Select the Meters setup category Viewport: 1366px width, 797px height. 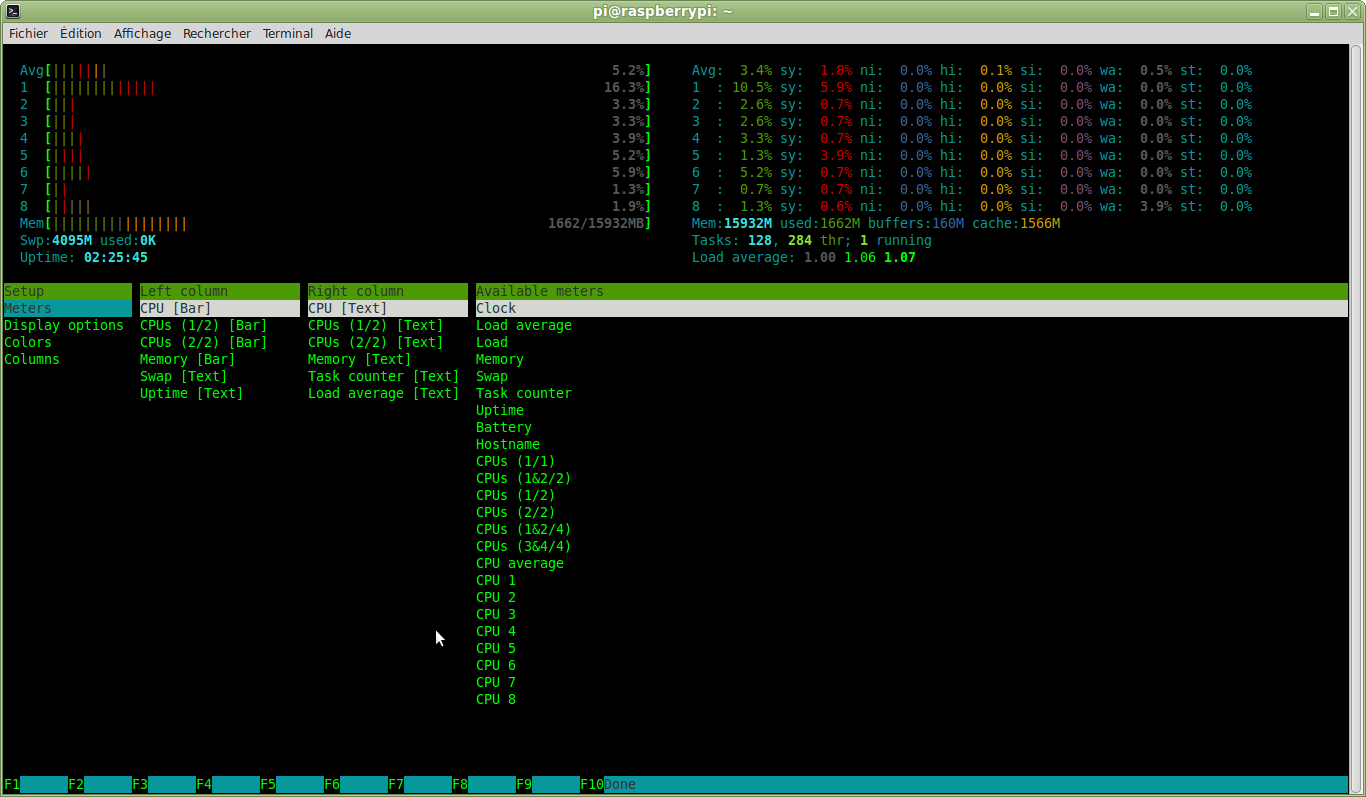click(x=28, y=308)
